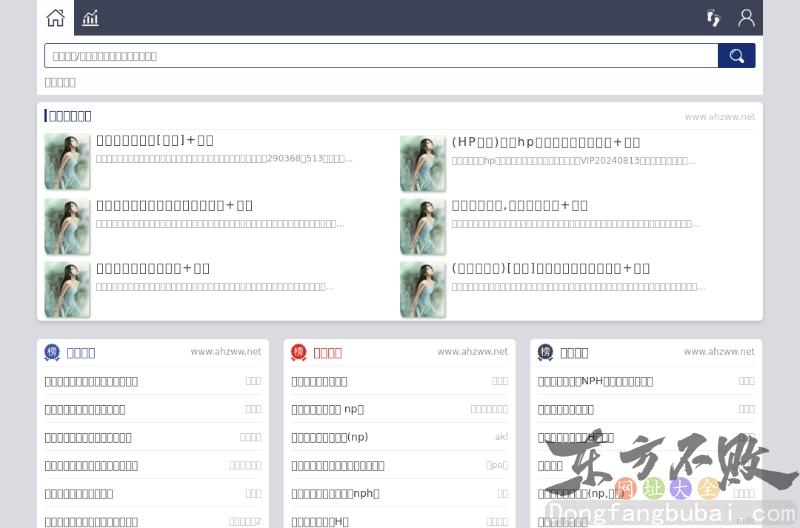800x528 pixels.
Task: Click the red ranking badge icon
Action: [298, 352]
